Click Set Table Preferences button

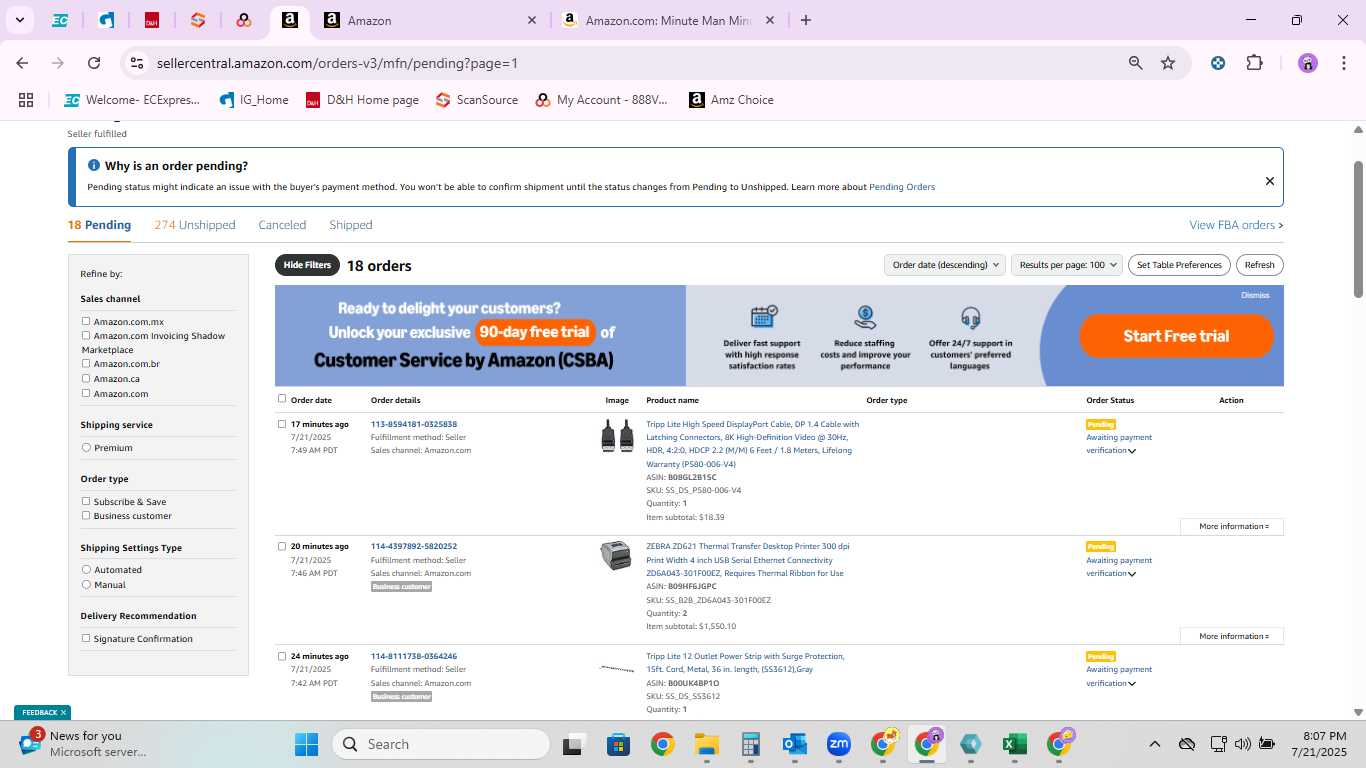point(1179,265)
